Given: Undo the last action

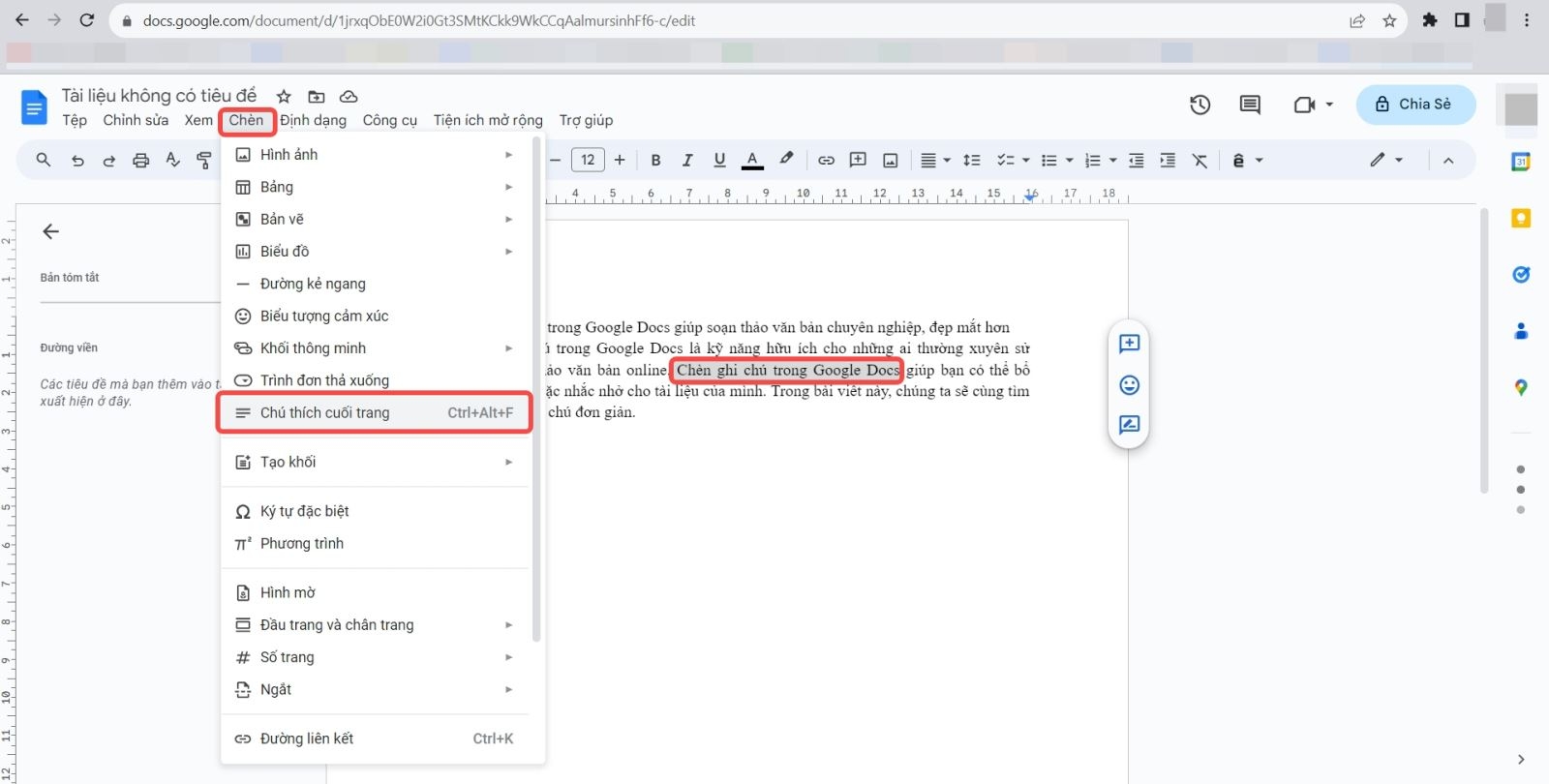Looking at the screenshot, I should pyautogui.click(x=77, y=161).
